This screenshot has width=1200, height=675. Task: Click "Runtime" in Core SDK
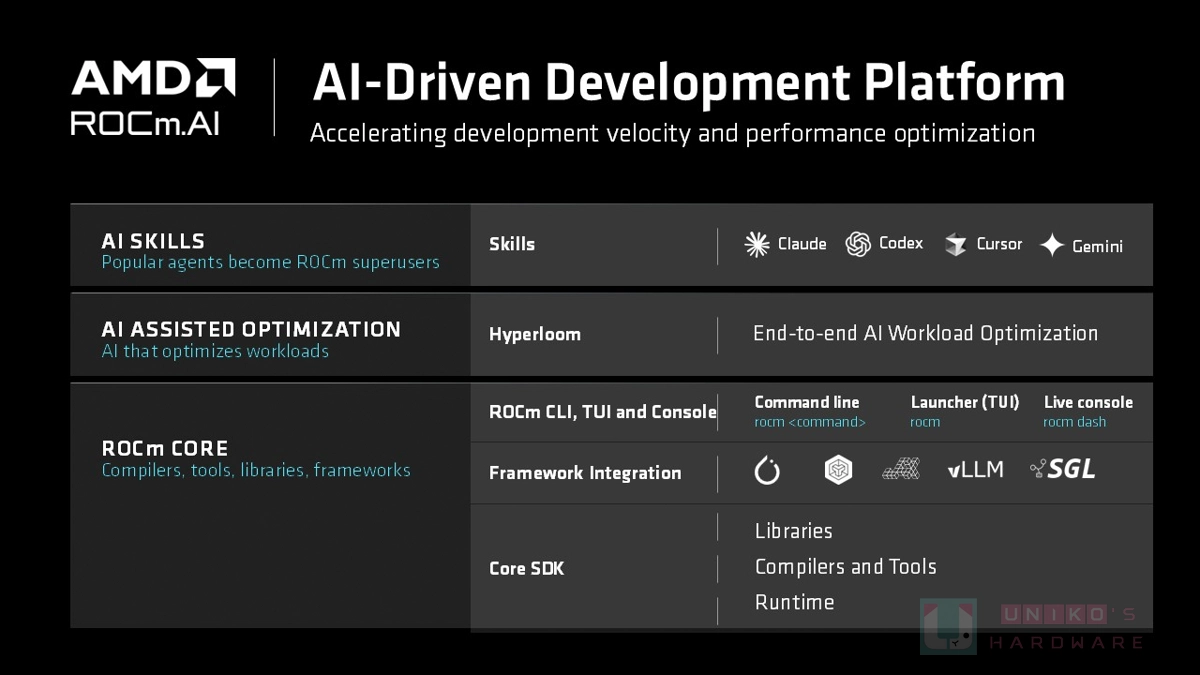[795, 602]
